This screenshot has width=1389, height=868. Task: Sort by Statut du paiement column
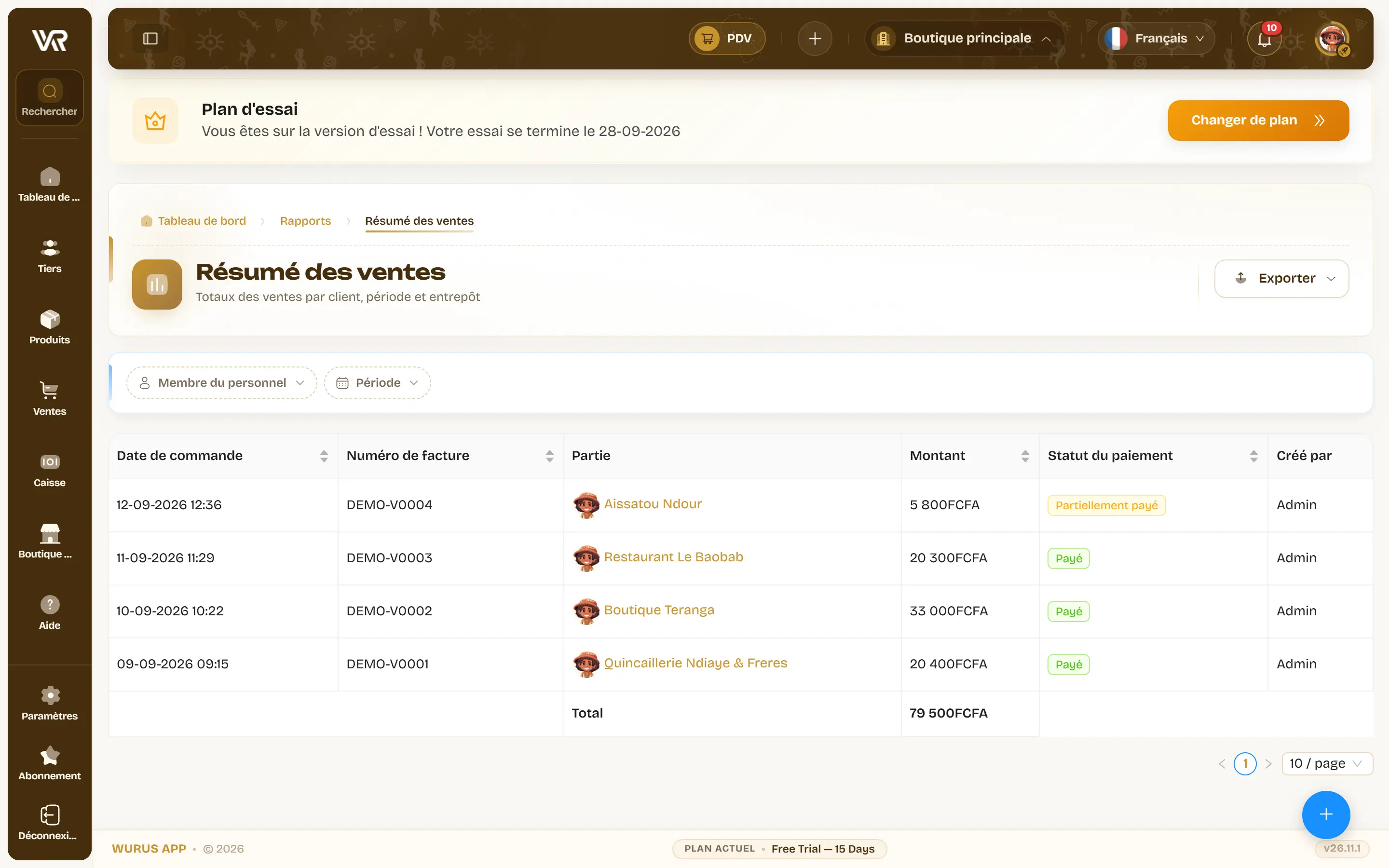[x=1253, y=456]
